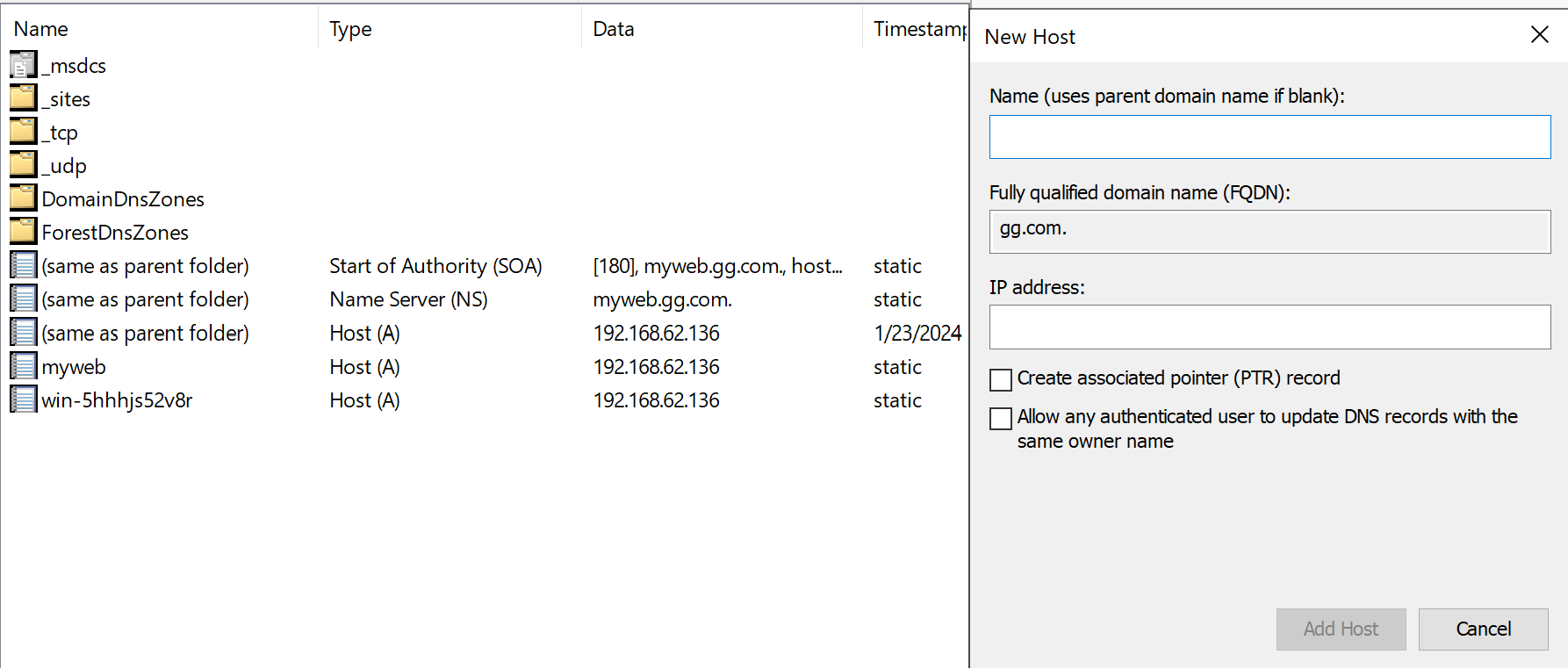Select the _msdcs entry name
Screen dimensions: 1568x669
tap(74, 66)
